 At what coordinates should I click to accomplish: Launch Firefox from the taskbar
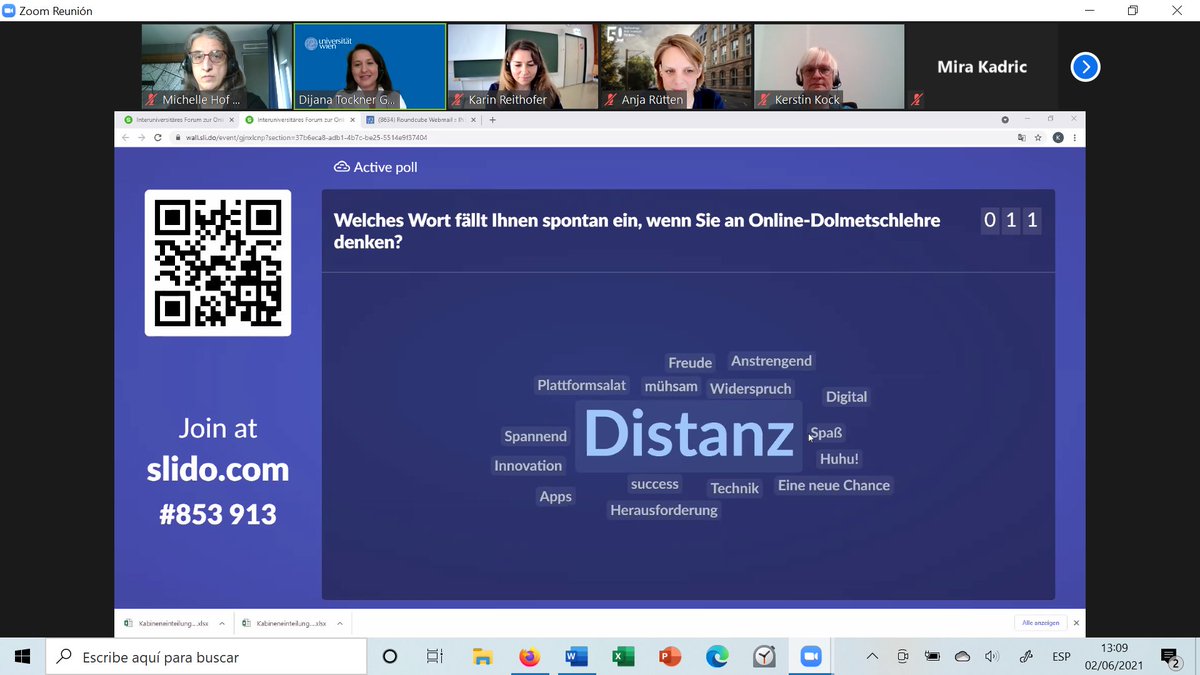(x=529, y=657)
